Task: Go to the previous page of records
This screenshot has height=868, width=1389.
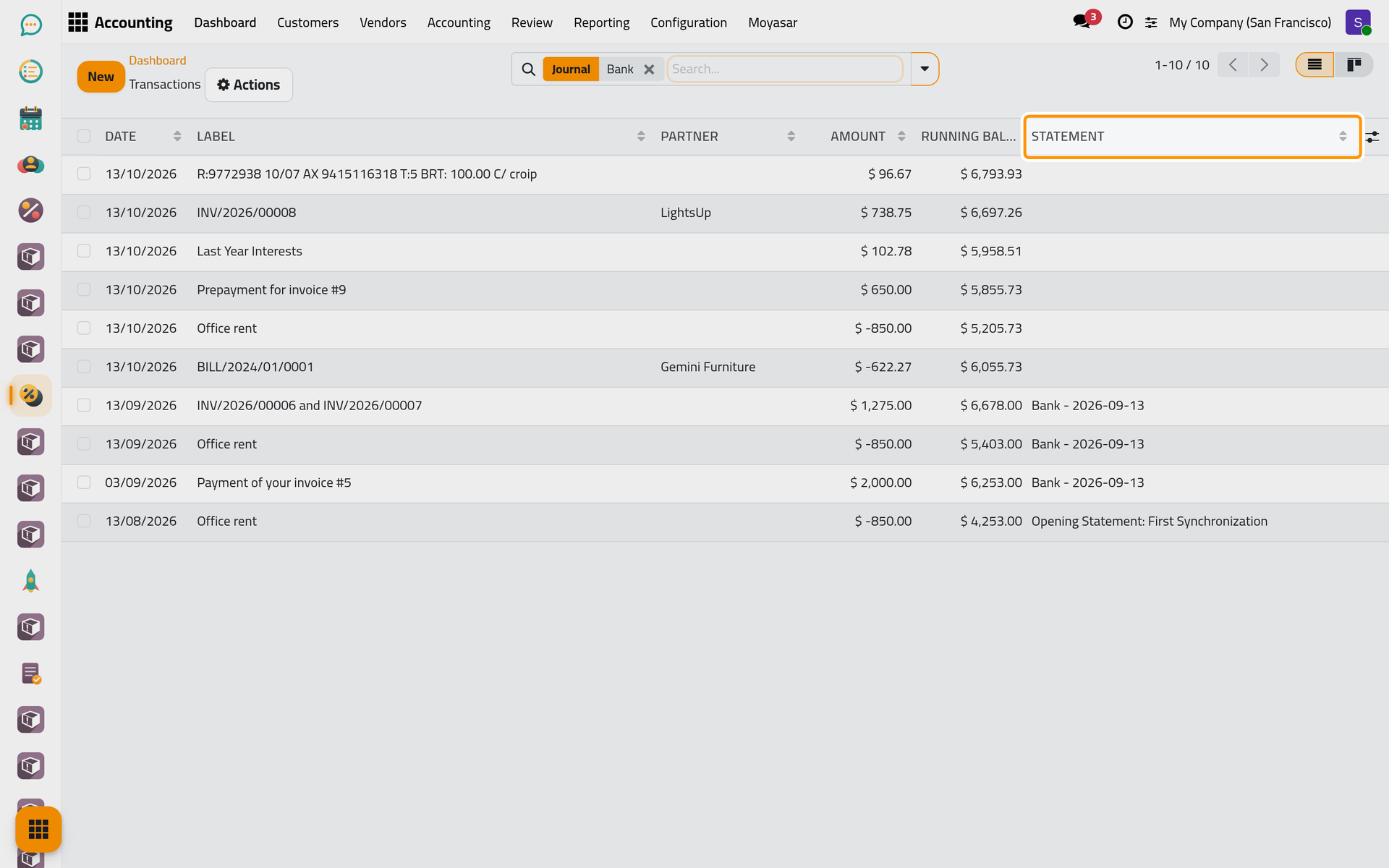Action: [1233, 65]
